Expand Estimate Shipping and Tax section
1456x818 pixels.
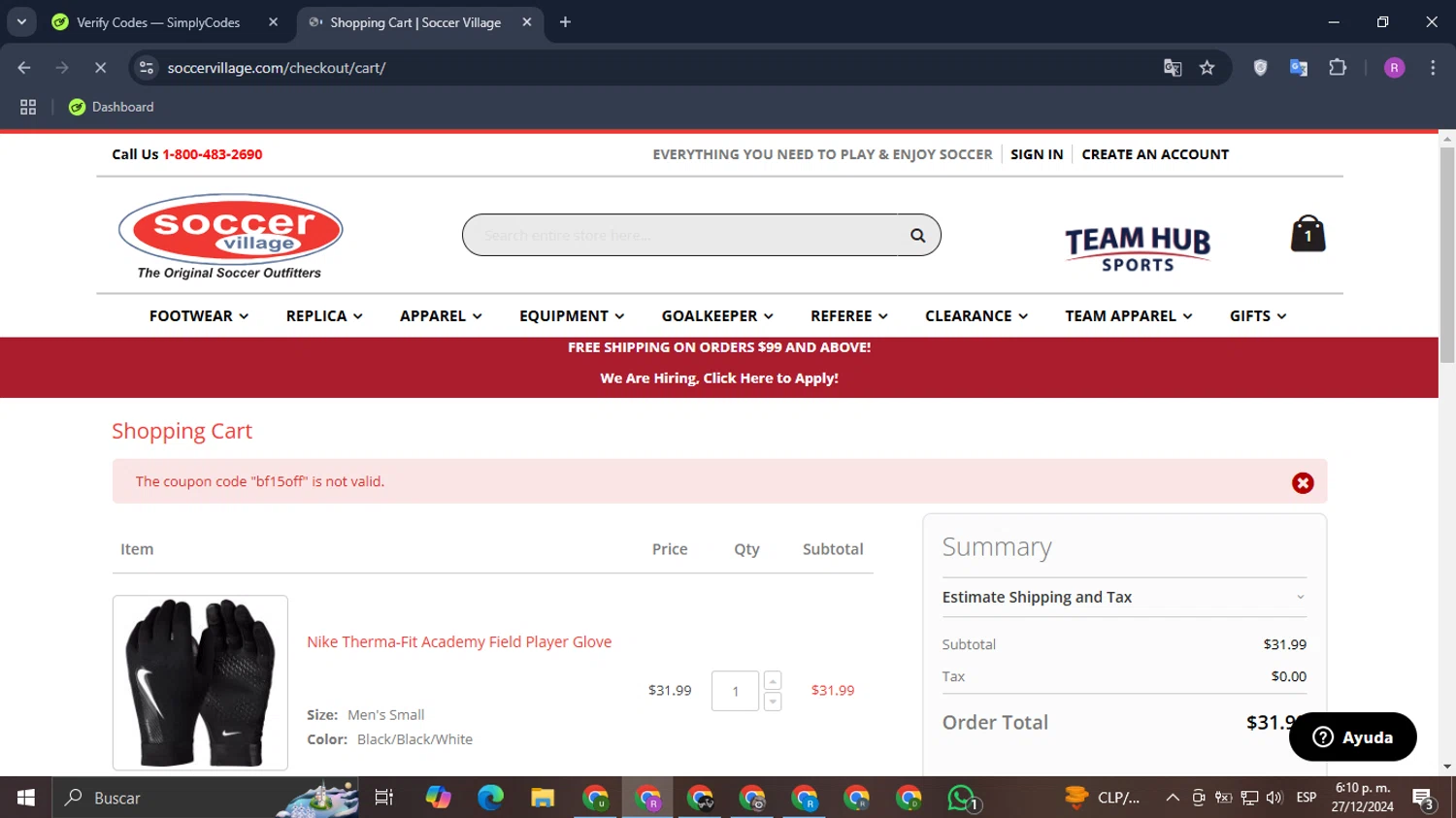coord(1124,597)
